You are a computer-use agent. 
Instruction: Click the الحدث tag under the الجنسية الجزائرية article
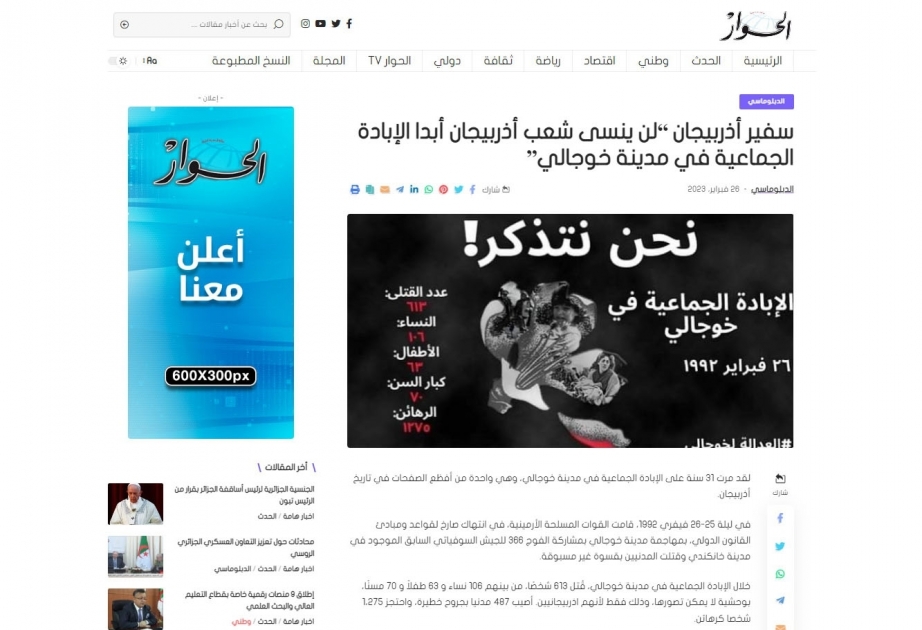pos(267,516)
